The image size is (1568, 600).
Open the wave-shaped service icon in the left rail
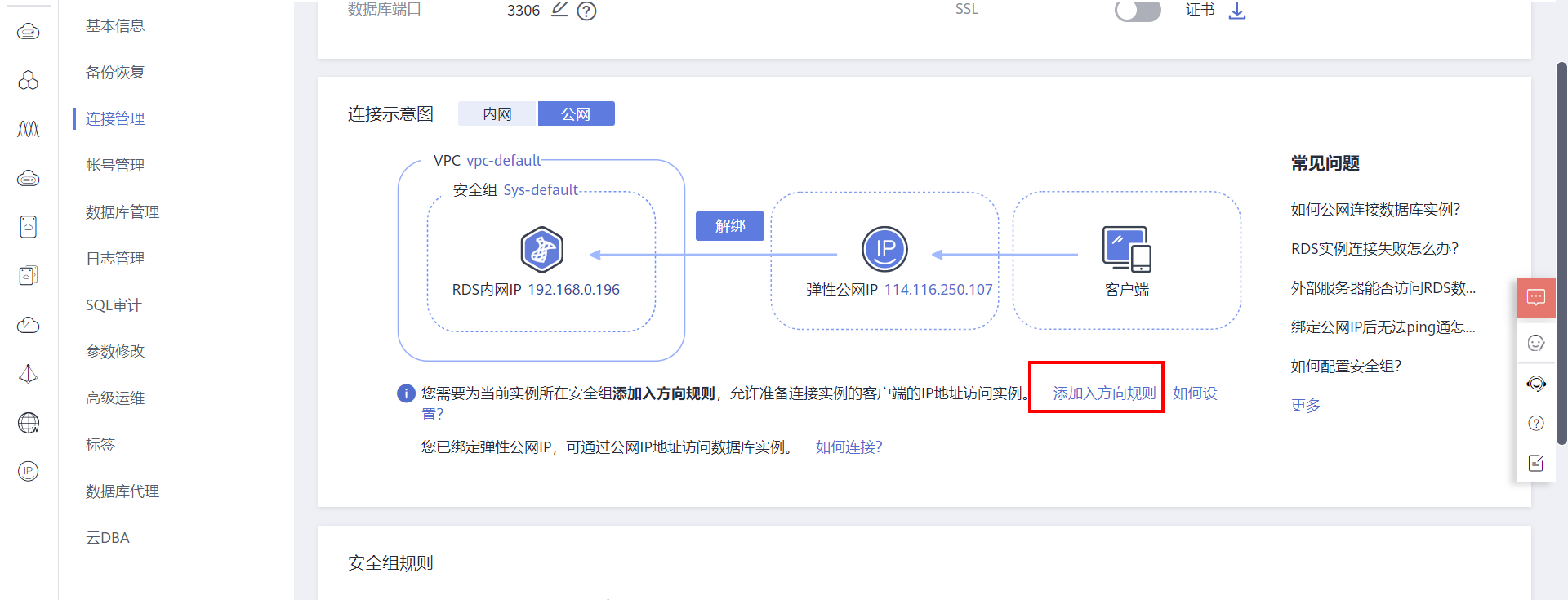[29, 129]
